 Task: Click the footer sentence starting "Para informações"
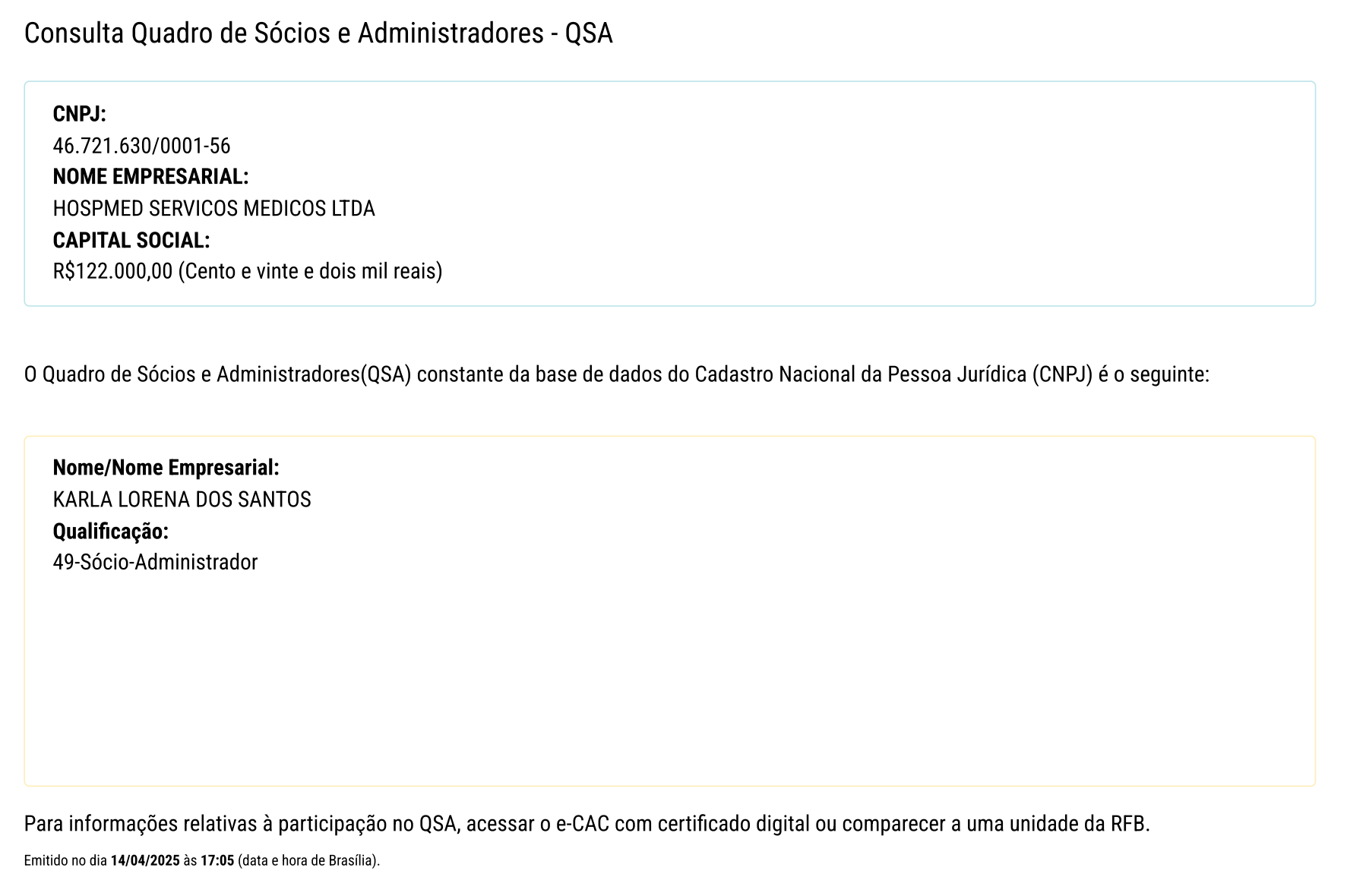click(587, 824)
